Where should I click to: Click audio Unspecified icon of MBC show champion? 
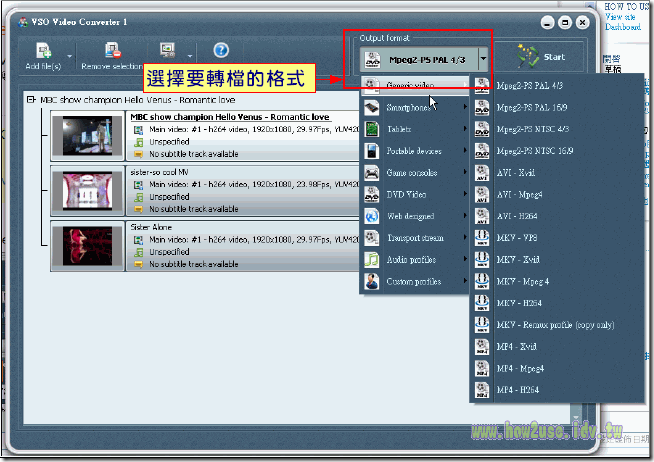point(138,142)
